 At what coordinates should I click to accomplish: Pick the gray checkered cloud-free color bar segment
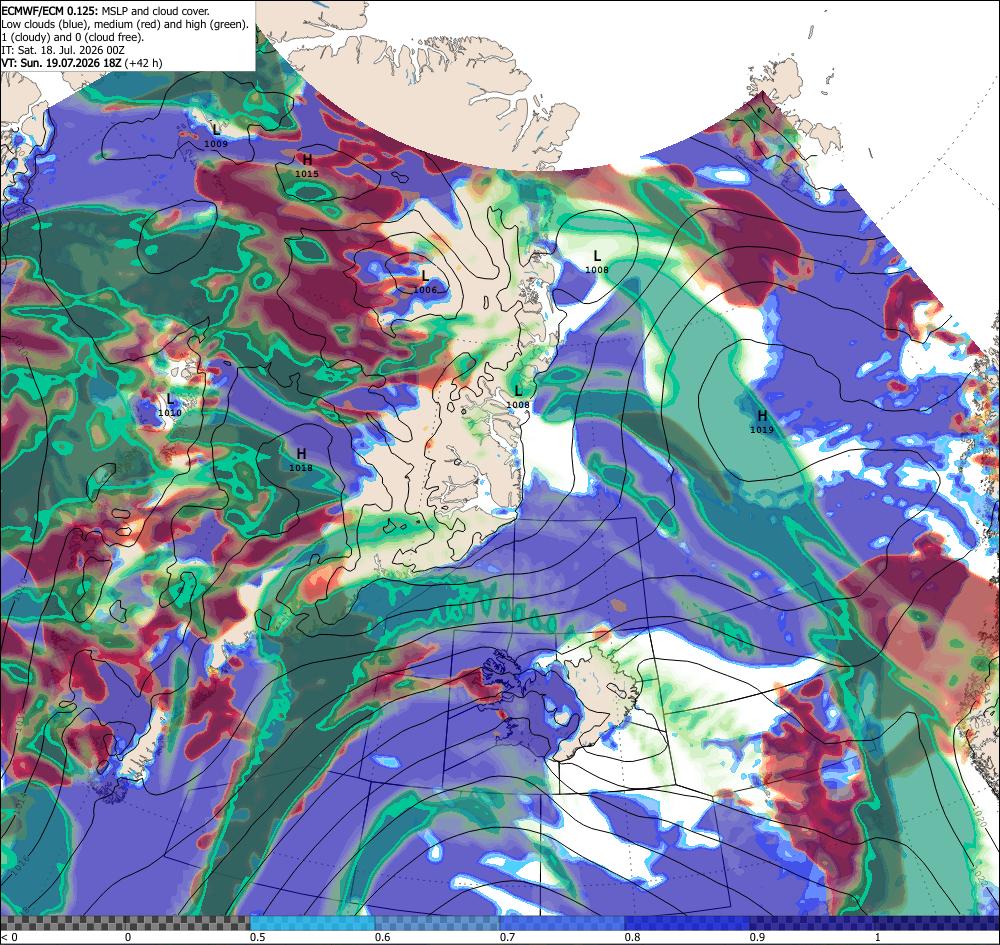125,923
